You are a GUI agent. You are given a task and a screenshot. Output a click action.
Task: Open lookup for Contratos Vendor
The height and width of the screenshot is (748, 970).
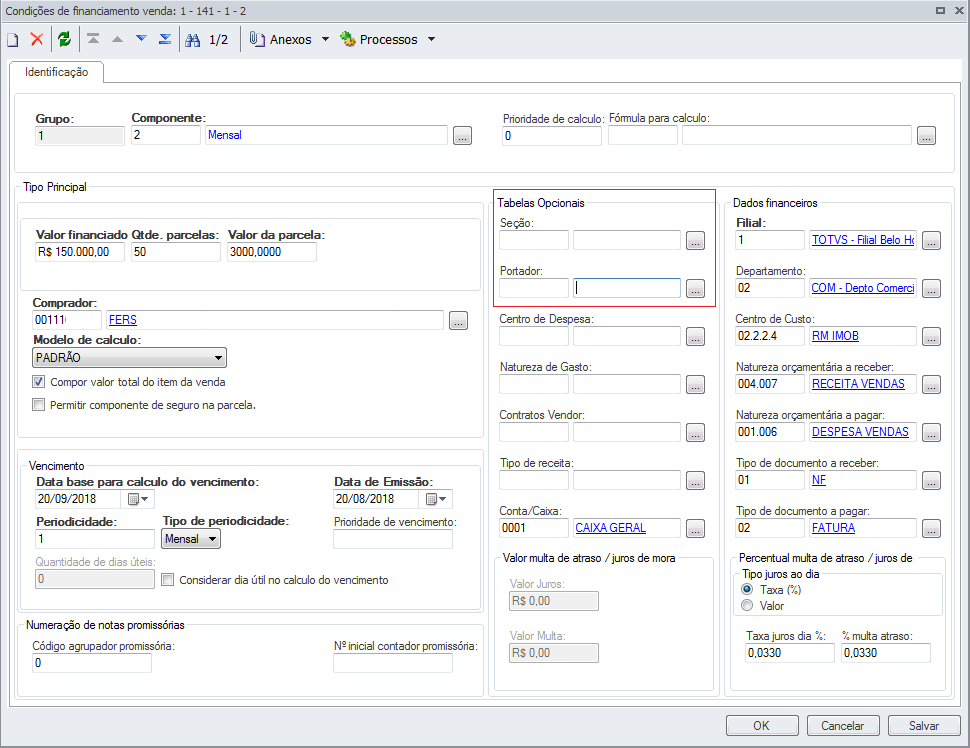click(x=695, y=432)
